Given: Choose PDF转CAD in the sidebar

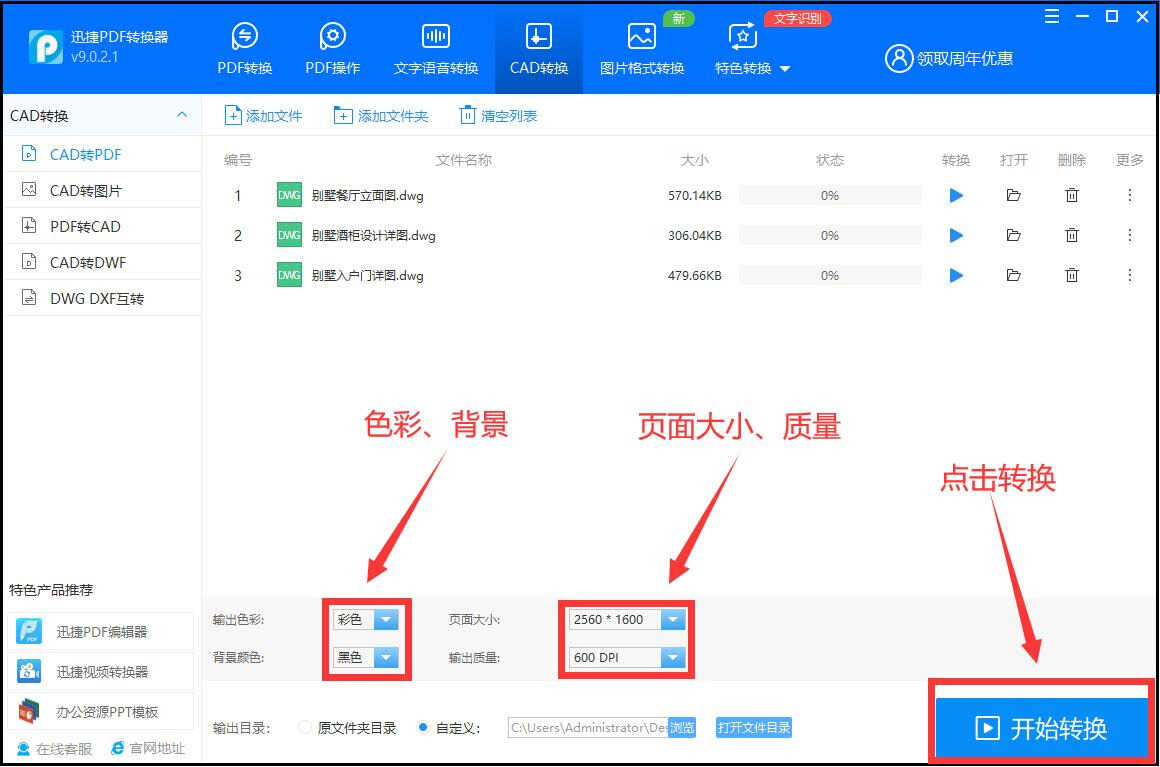Looking at the screenshot, I should [102, 226].
